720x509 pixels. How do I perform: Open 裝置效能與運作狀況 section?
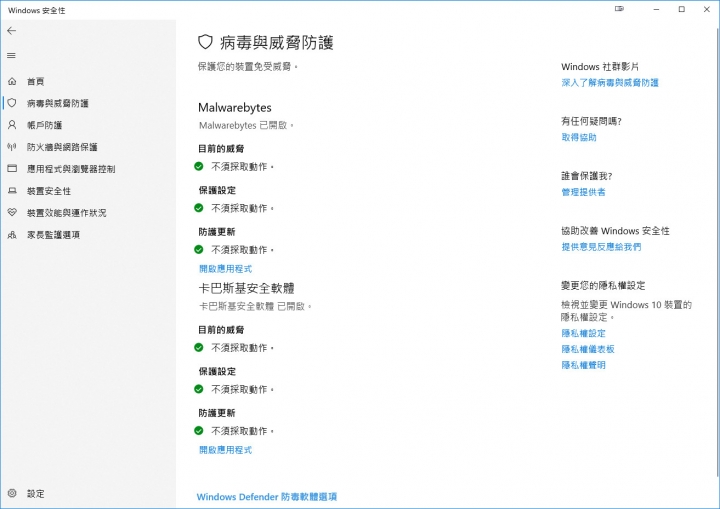coord(66,213)
